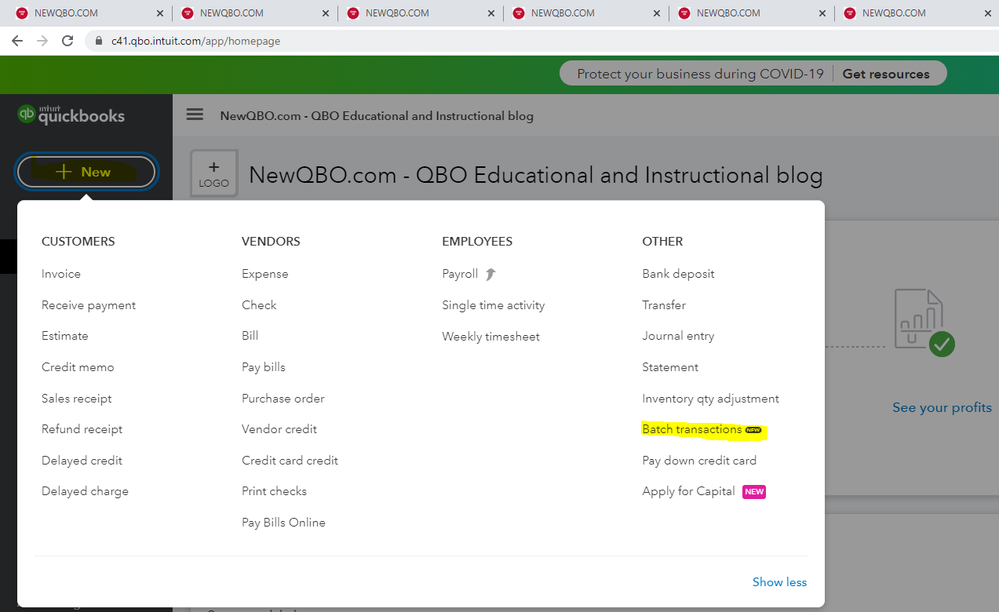Open Single time activity
The width and height of the screenshot is (999, 612).
[493, 305]
